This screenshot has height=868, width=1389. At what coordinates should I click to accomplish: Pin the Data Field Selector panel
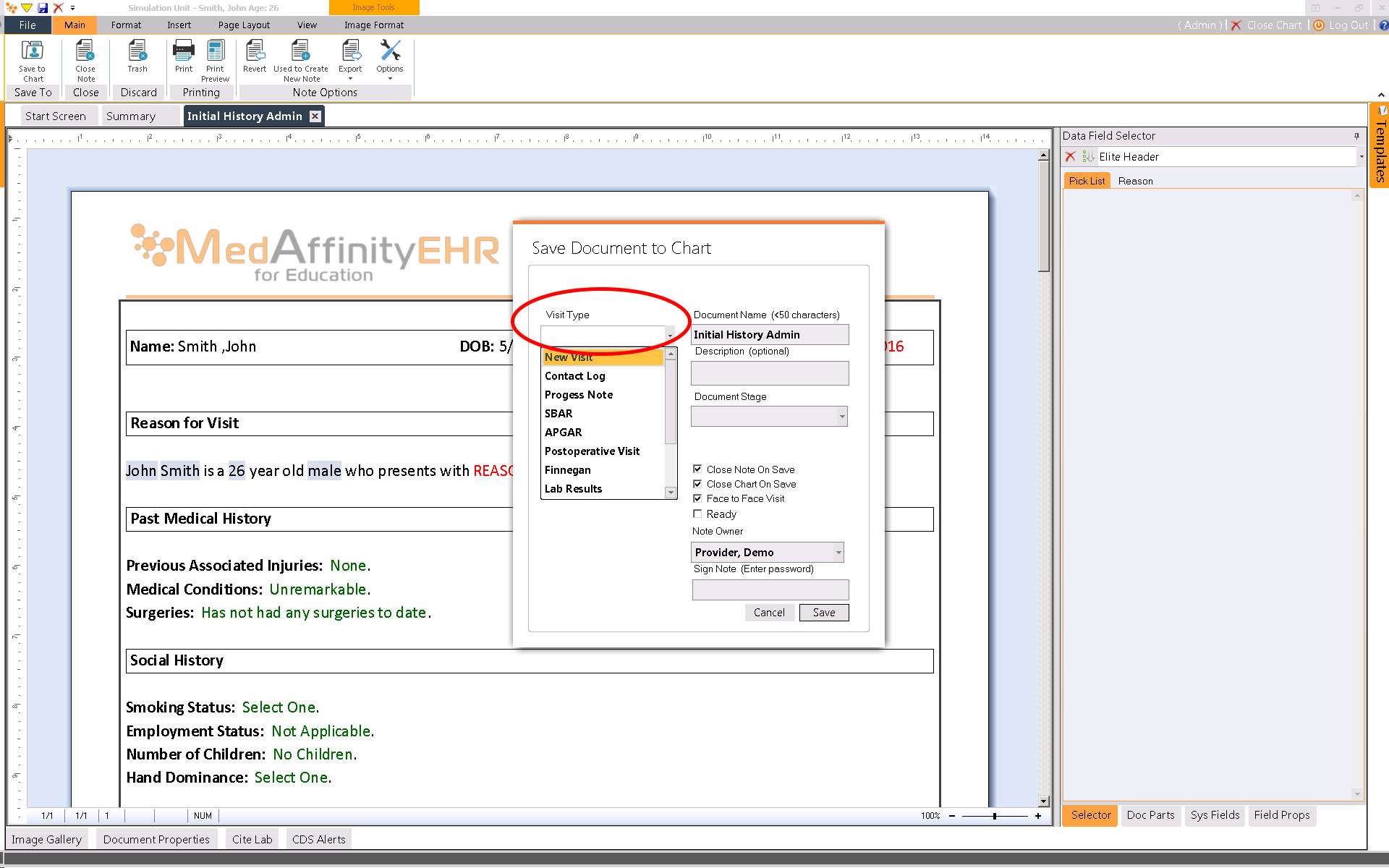pos(1356,136)
